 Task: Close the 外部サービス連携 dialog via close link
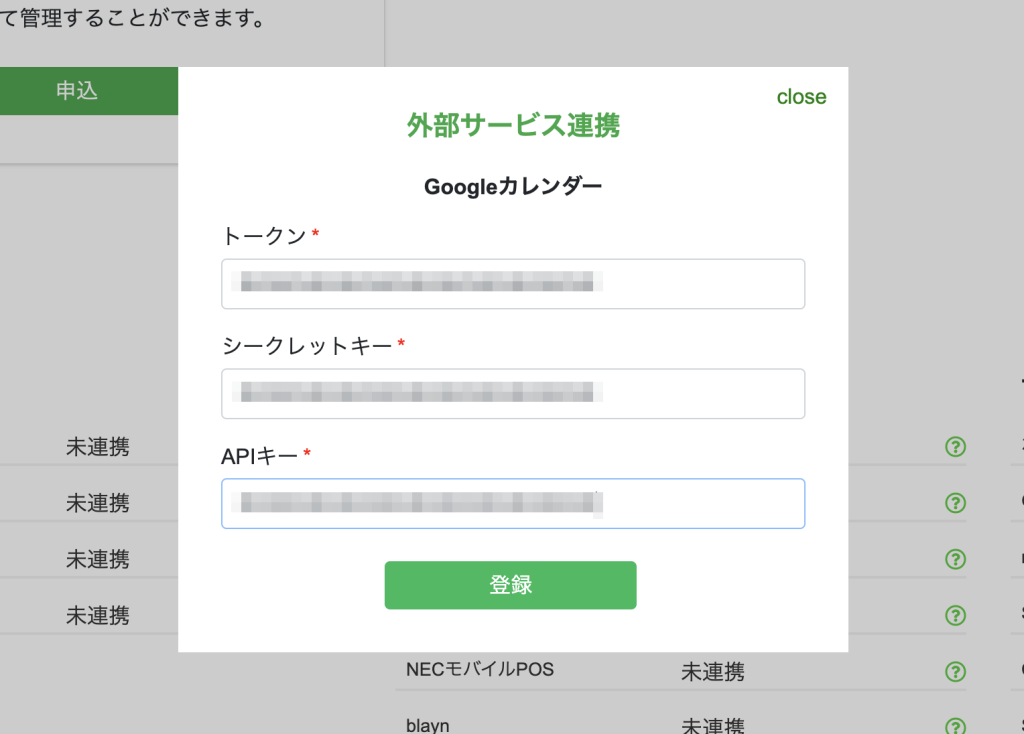pos(801,97)
